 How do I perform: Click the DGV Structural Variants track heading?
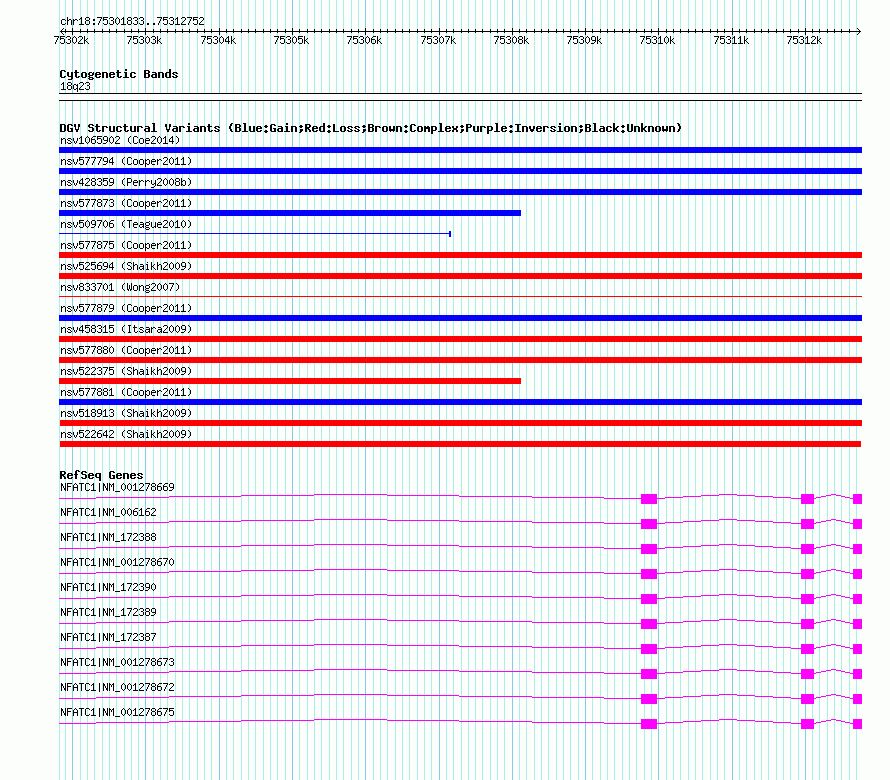point(371,128)
